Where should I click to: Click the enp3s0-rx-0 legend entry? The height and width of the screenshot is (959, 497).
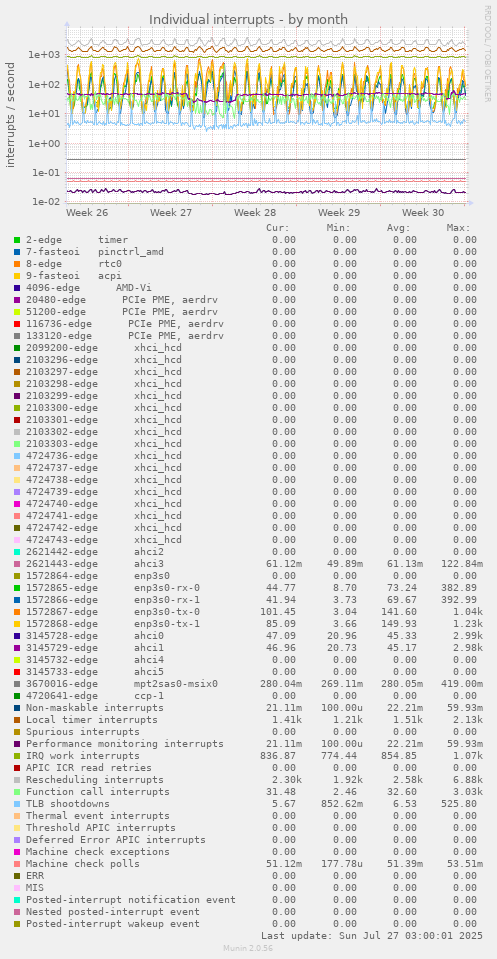[113, 588]
